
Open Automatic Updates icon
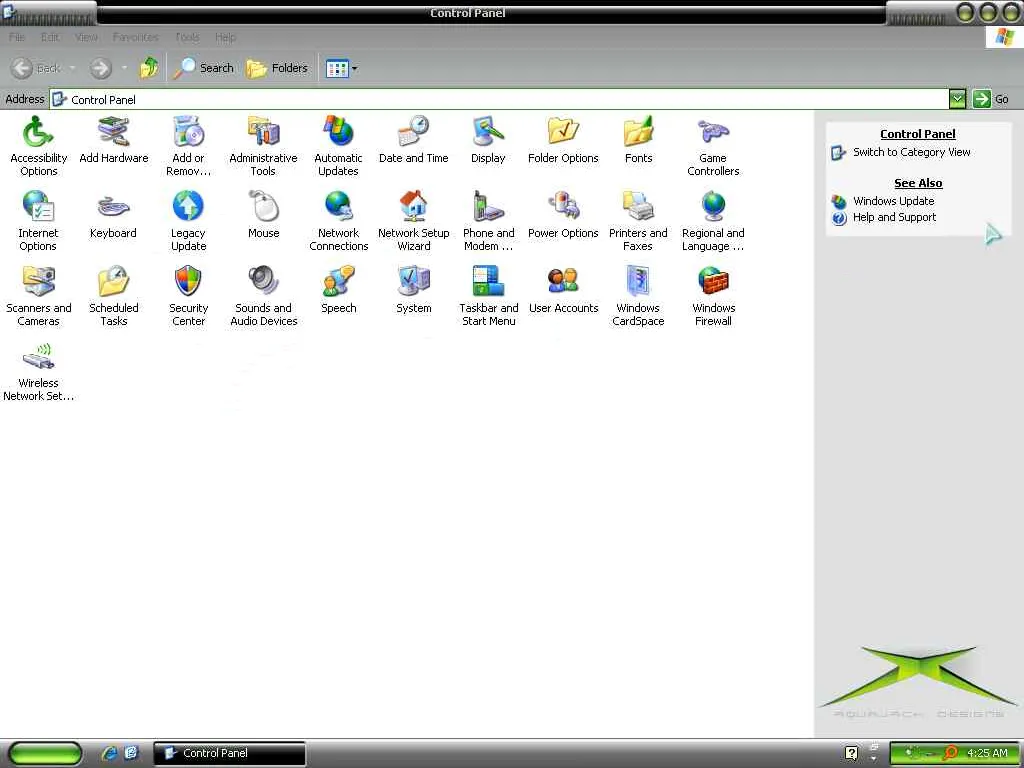[338, 146]
